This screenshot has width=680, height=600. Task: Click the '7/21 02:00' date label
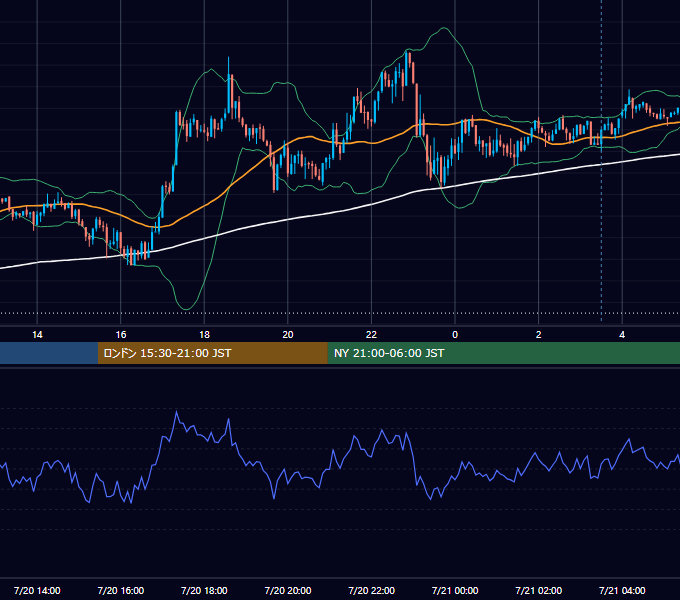[x=539, y=590]
